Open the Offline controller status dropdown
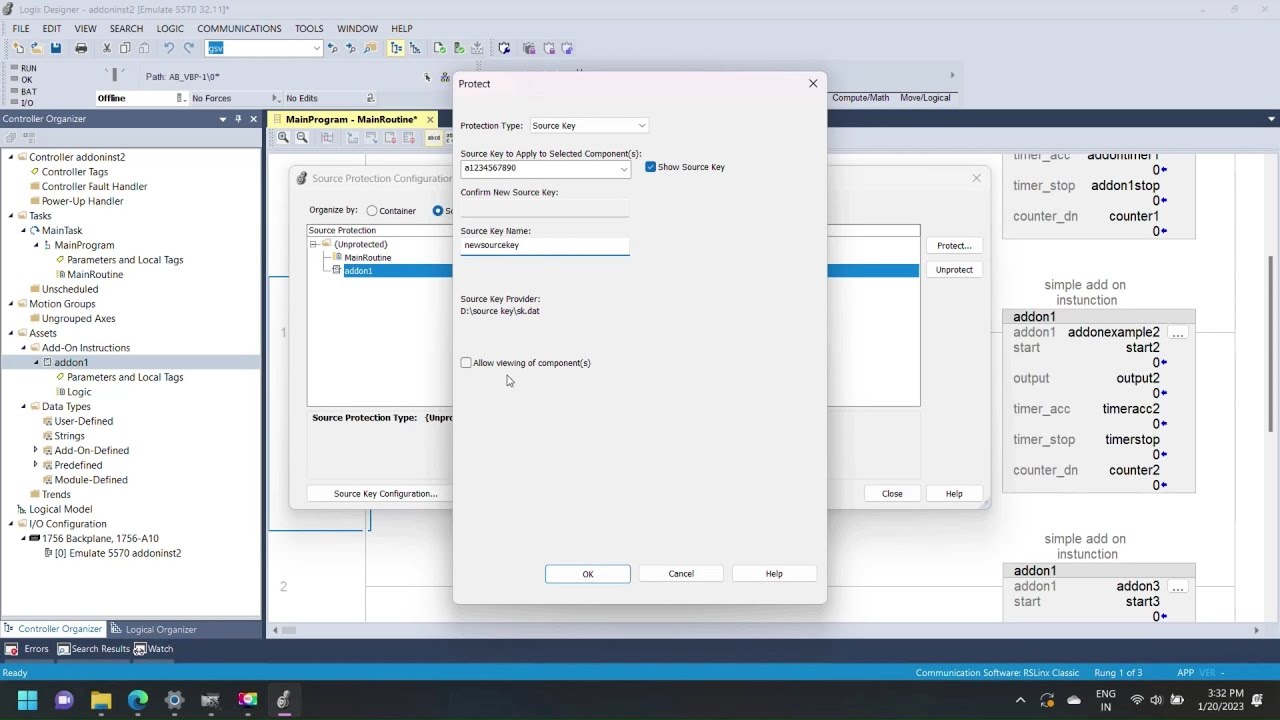 coord(180,98)
